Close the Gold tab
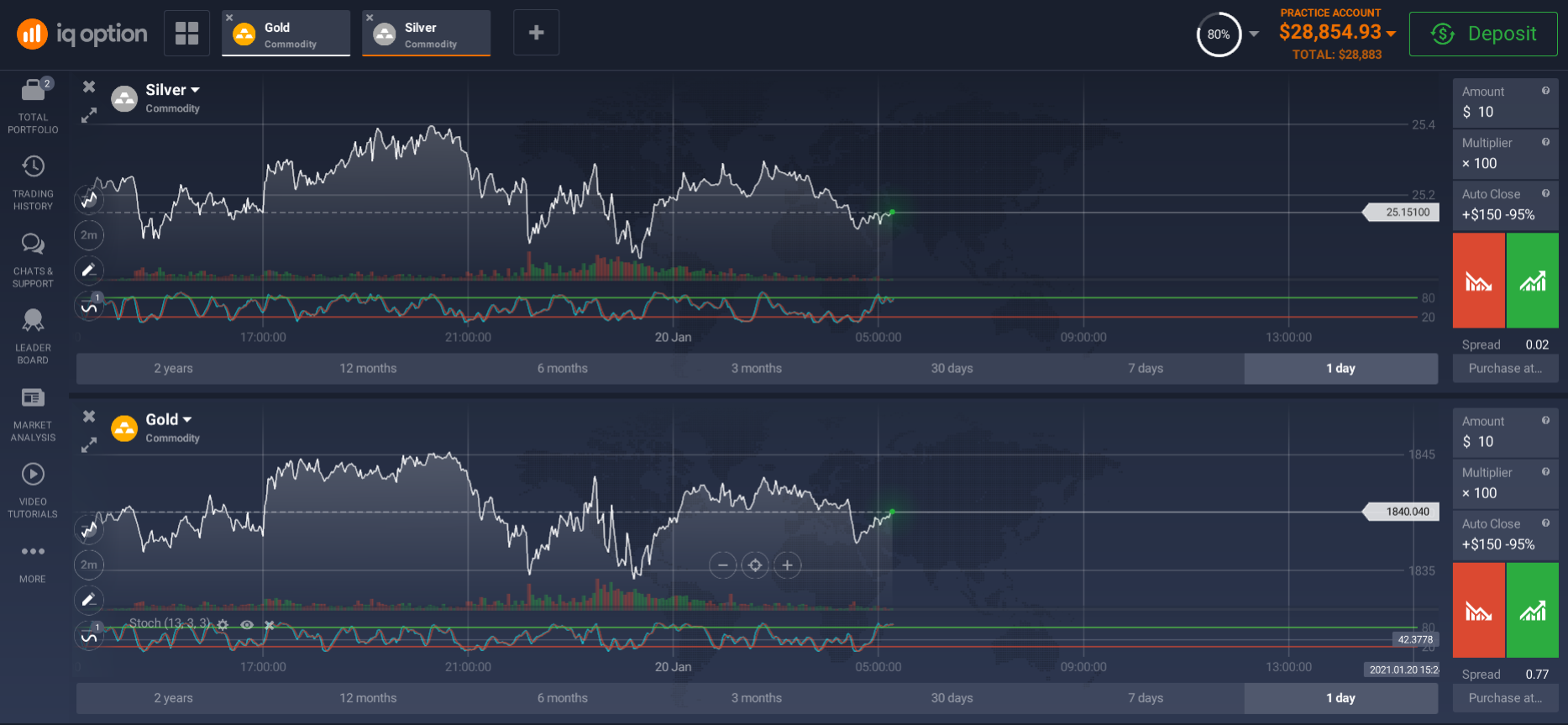This screenshot has height=725, width=1568. tap(229, 18)
